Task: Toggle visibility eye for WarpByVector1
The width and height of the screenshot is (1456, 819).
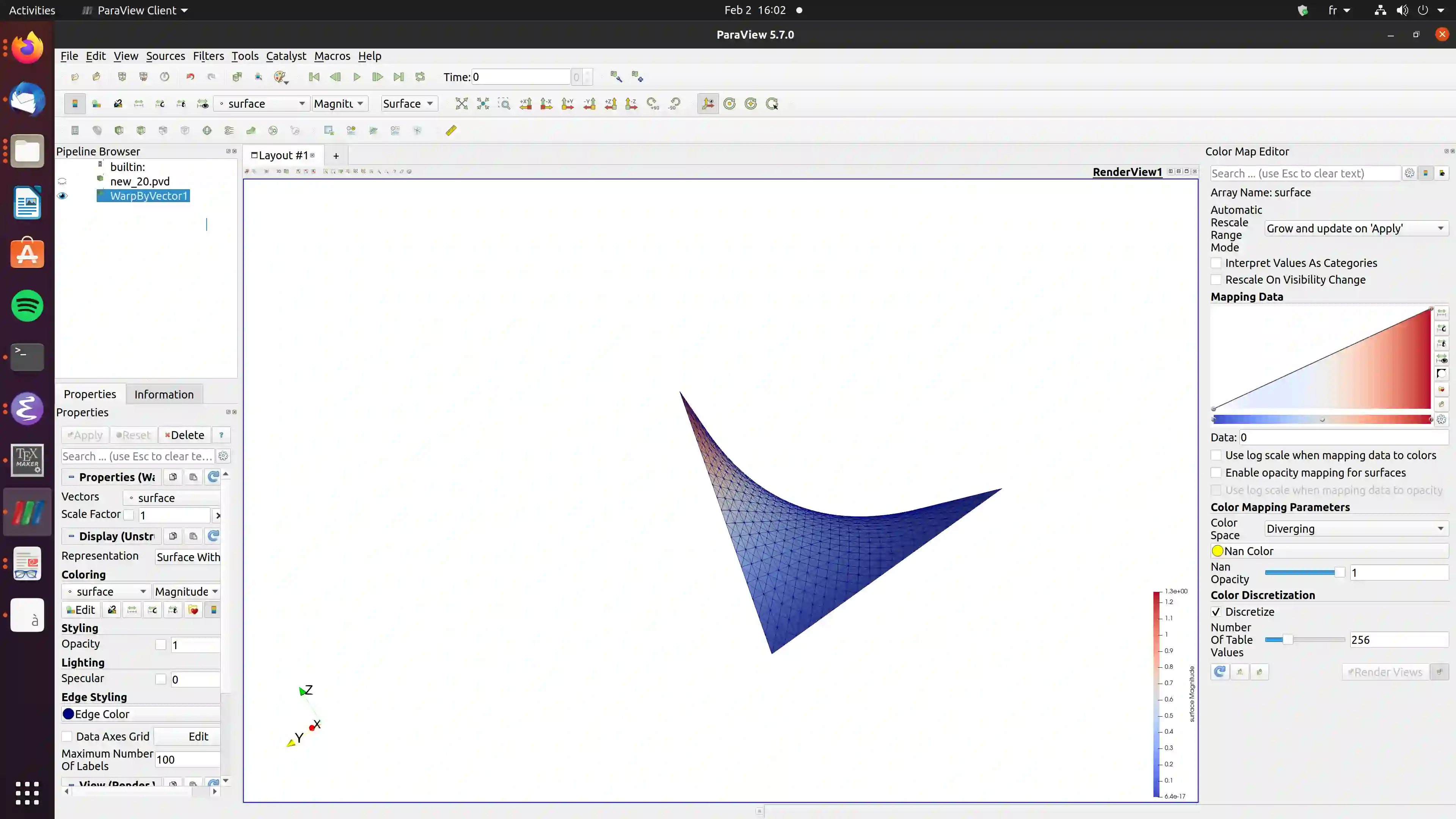Action: 62,196
